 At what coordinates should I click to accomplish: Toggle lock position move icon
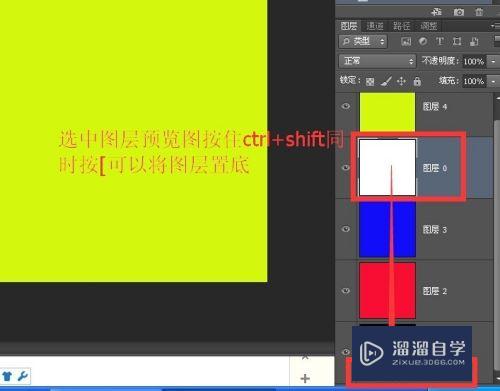tap(402, 81)
